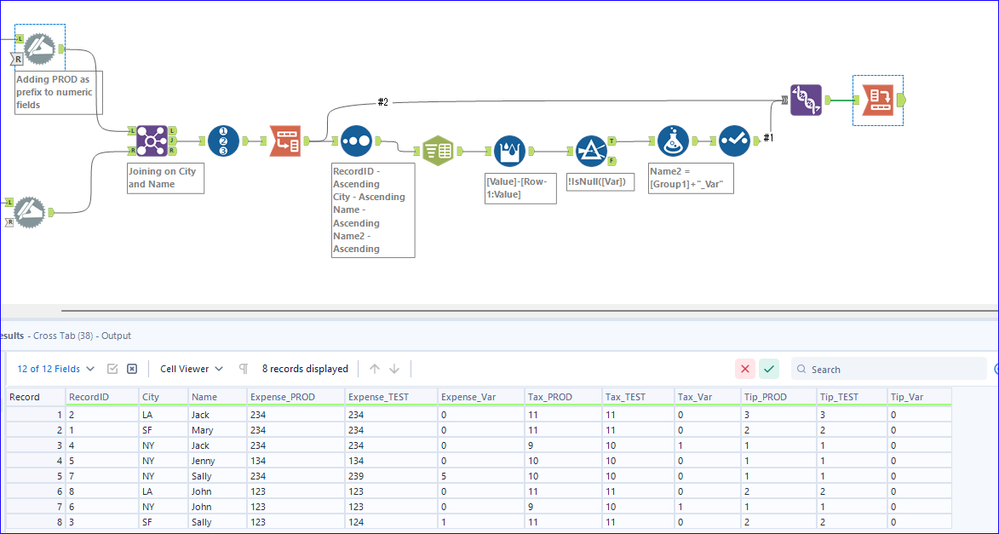Click the Adding PROD as prefix annotation
The image size is (999, 534).
pos(59,92)
